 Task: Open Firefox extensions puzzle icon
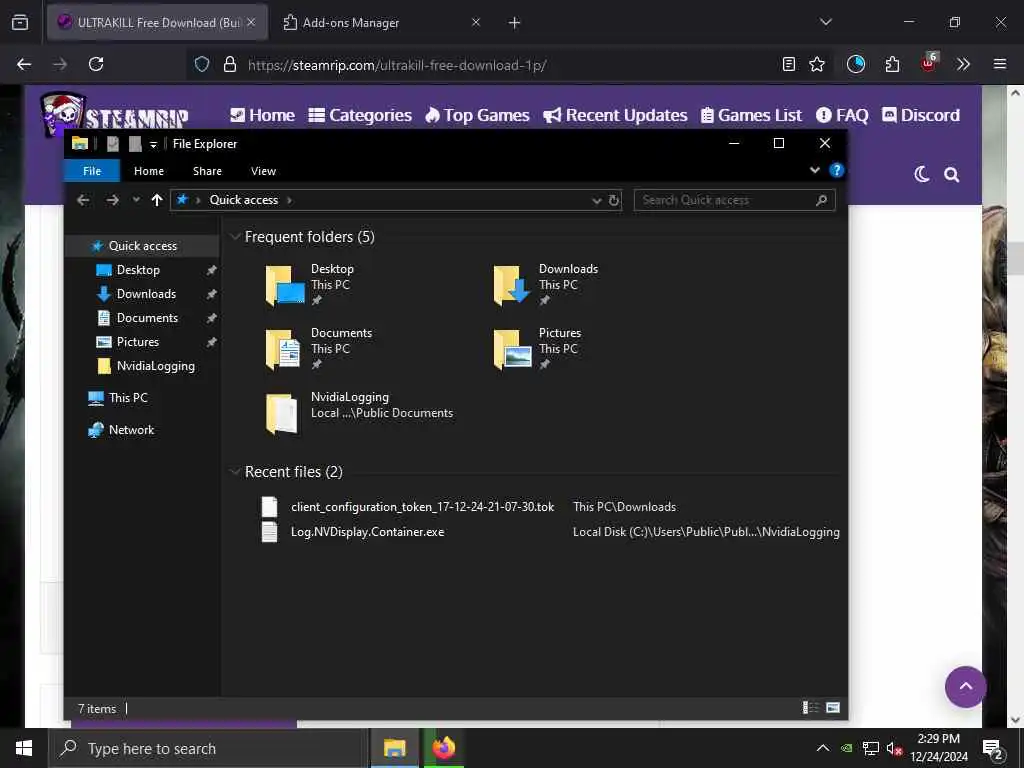(x=892, y=64)
